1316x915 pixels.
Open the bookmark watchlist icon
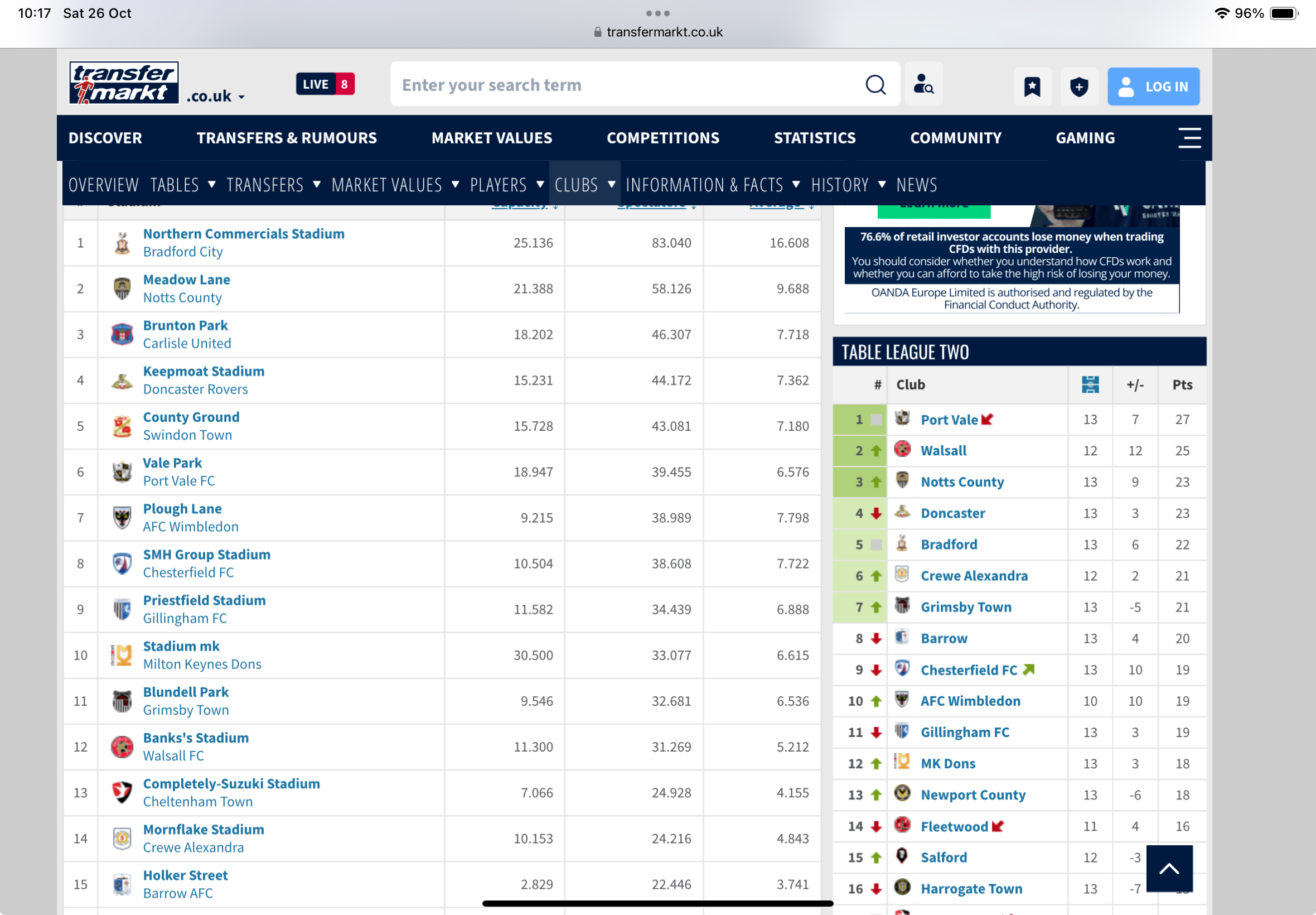1032,86
